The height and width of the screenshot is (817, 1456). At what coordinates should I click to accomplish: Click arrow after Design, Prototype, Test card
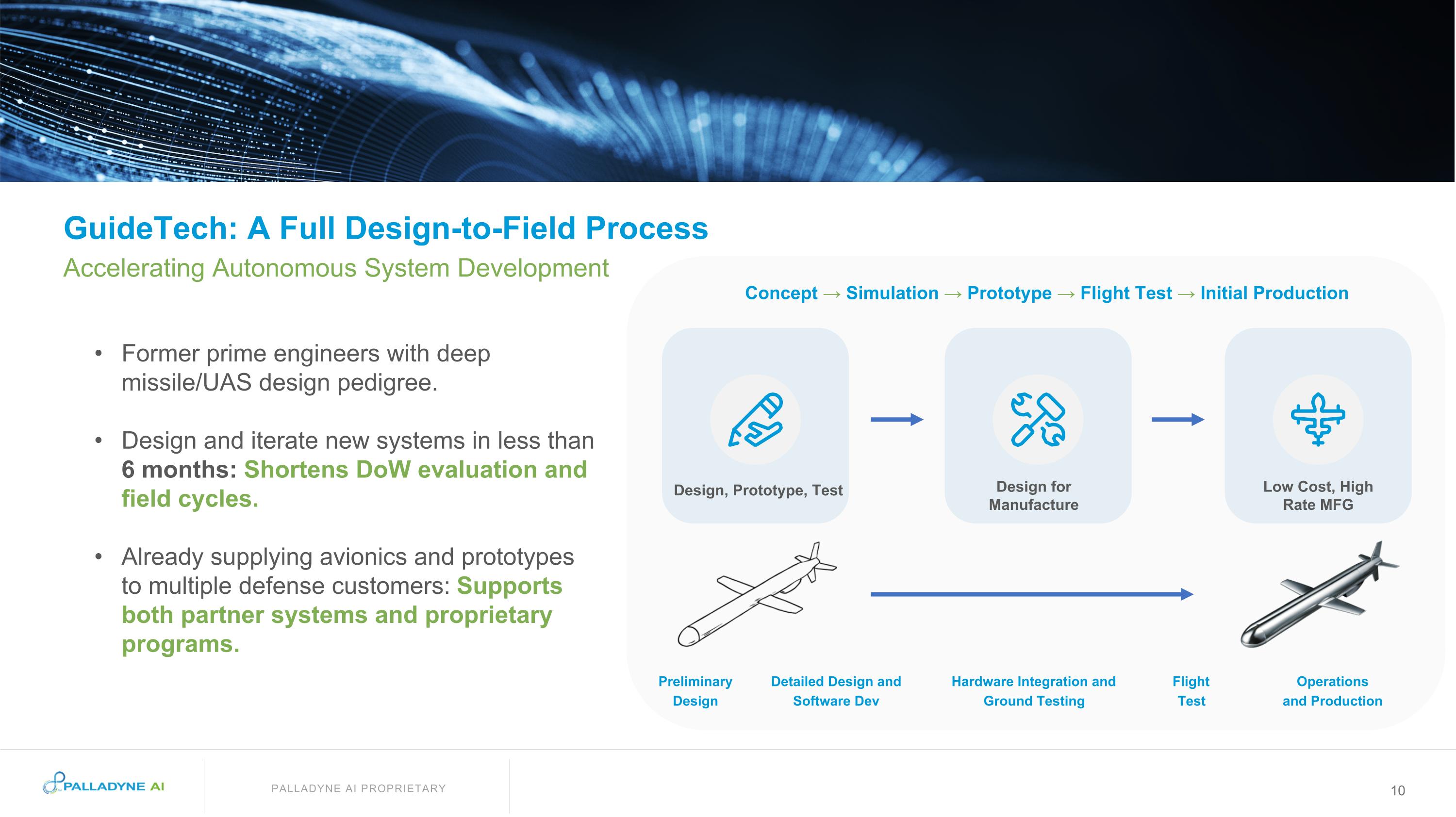click(x=896, y=419)
